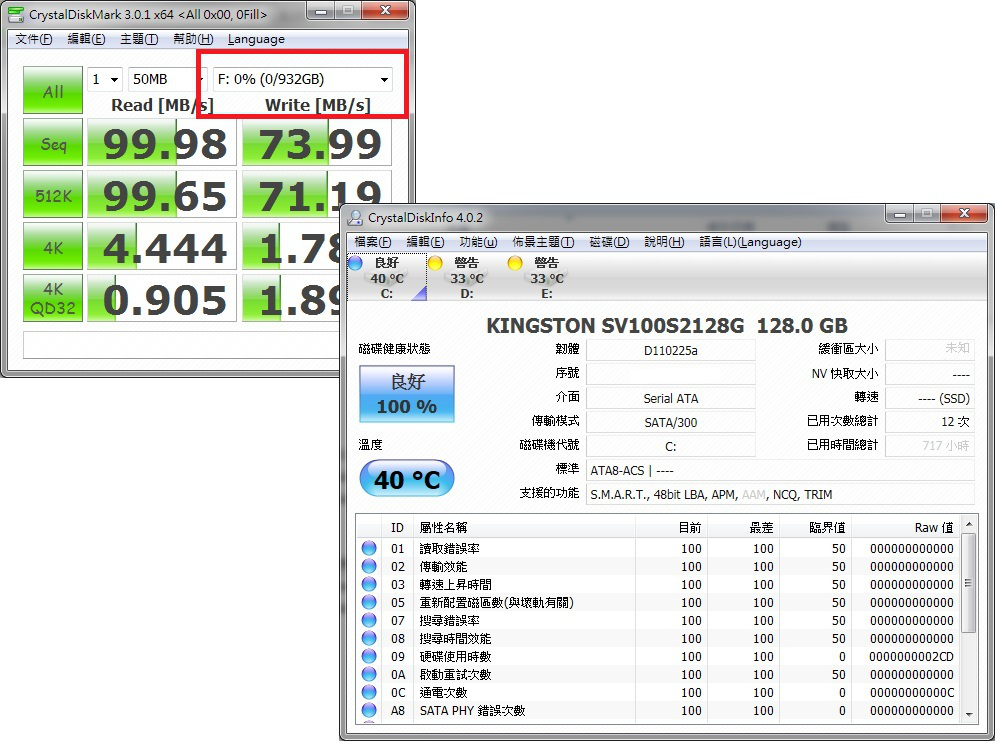Click the Seq read result 99.98
The image size is (1000, 750).
pyautogui.click(x=162, y=143)
